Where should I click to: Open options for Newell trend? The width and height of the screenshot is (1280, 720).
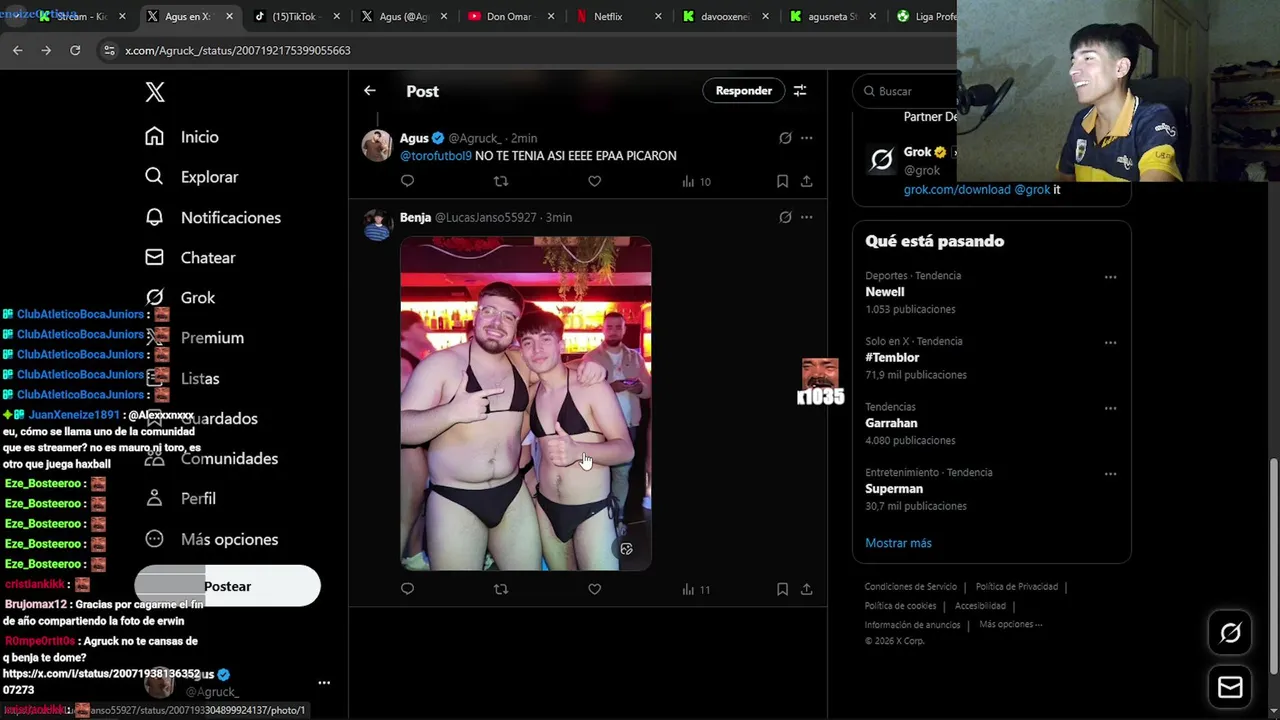pyautogui.click(x=1110, y=277)
